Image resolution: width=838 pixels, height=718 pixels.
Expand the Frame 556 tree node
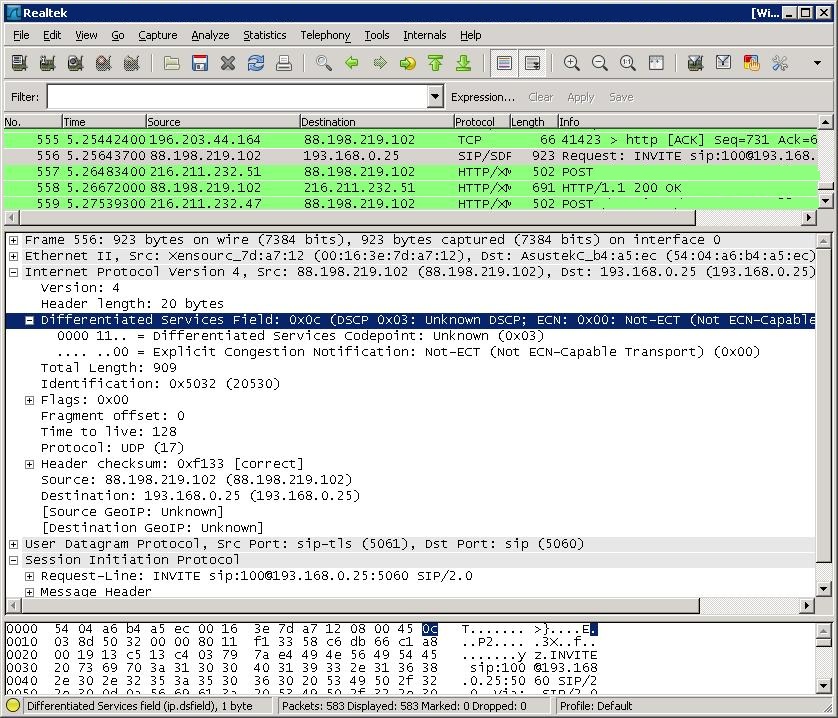click(x=13, y=240)
